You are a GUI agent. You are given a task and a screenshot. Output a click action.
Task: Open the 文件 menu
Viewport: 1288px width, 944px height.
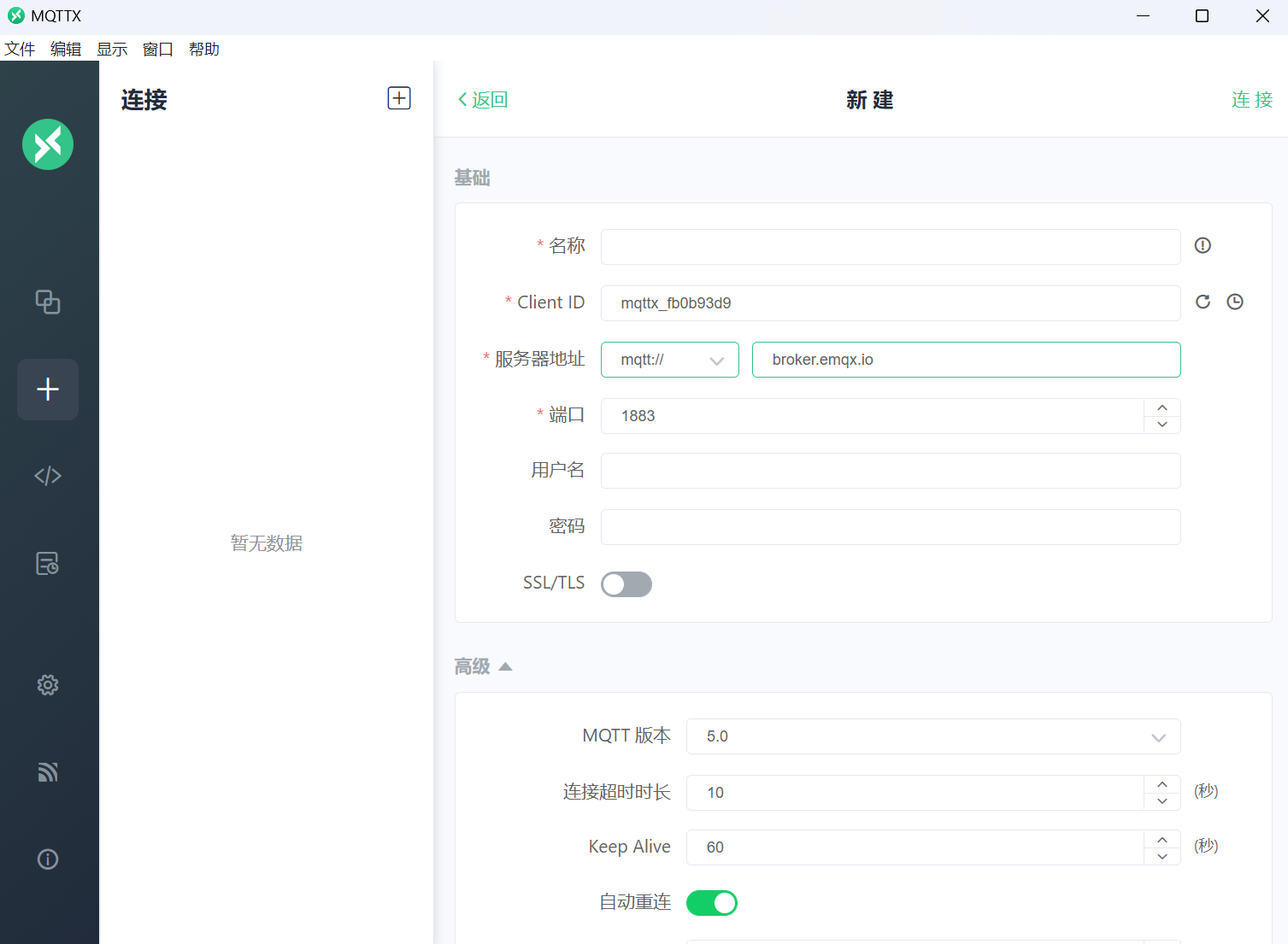20,49
